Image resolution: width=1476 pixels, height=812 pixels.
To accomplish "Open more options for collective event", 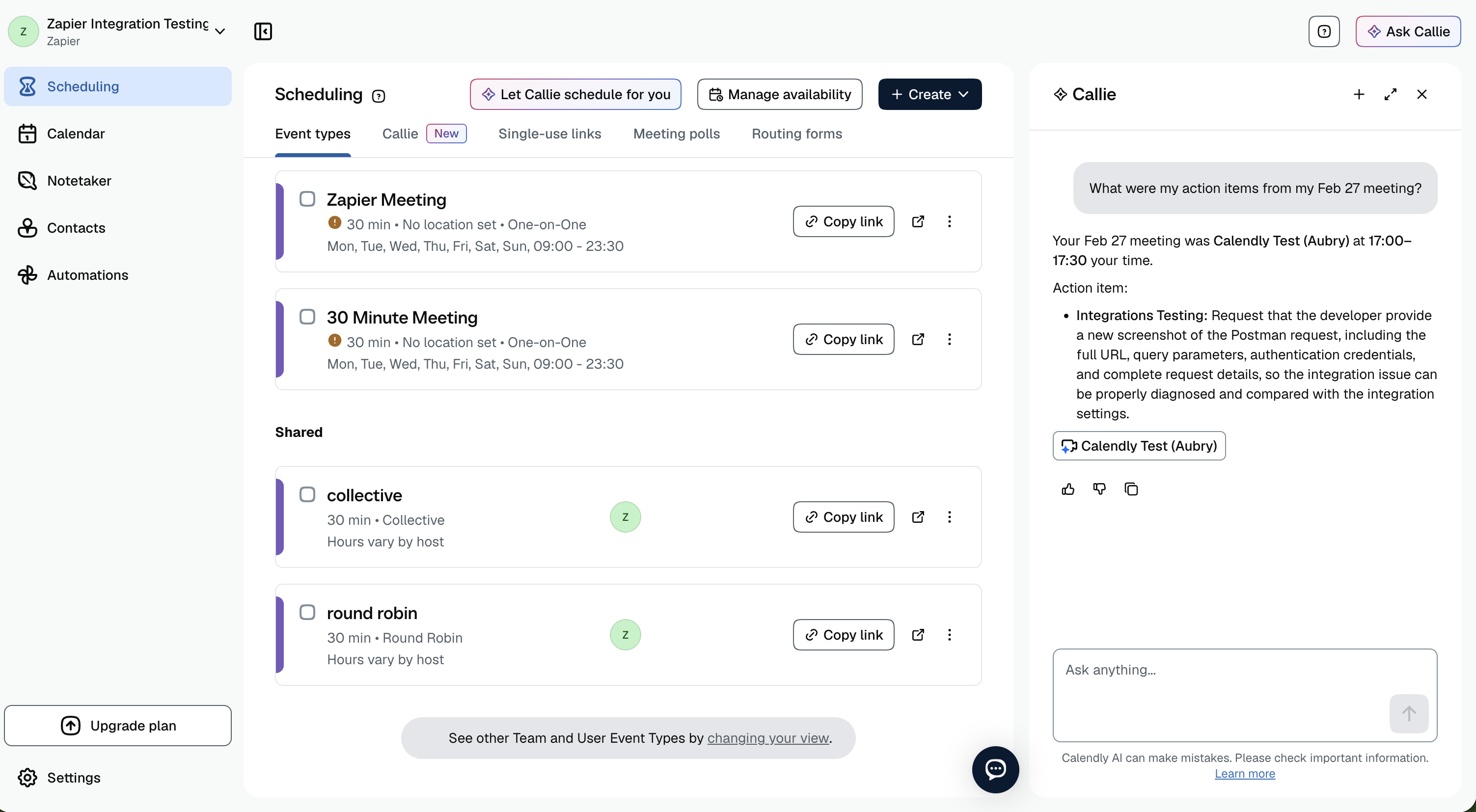I will [950, 517].
